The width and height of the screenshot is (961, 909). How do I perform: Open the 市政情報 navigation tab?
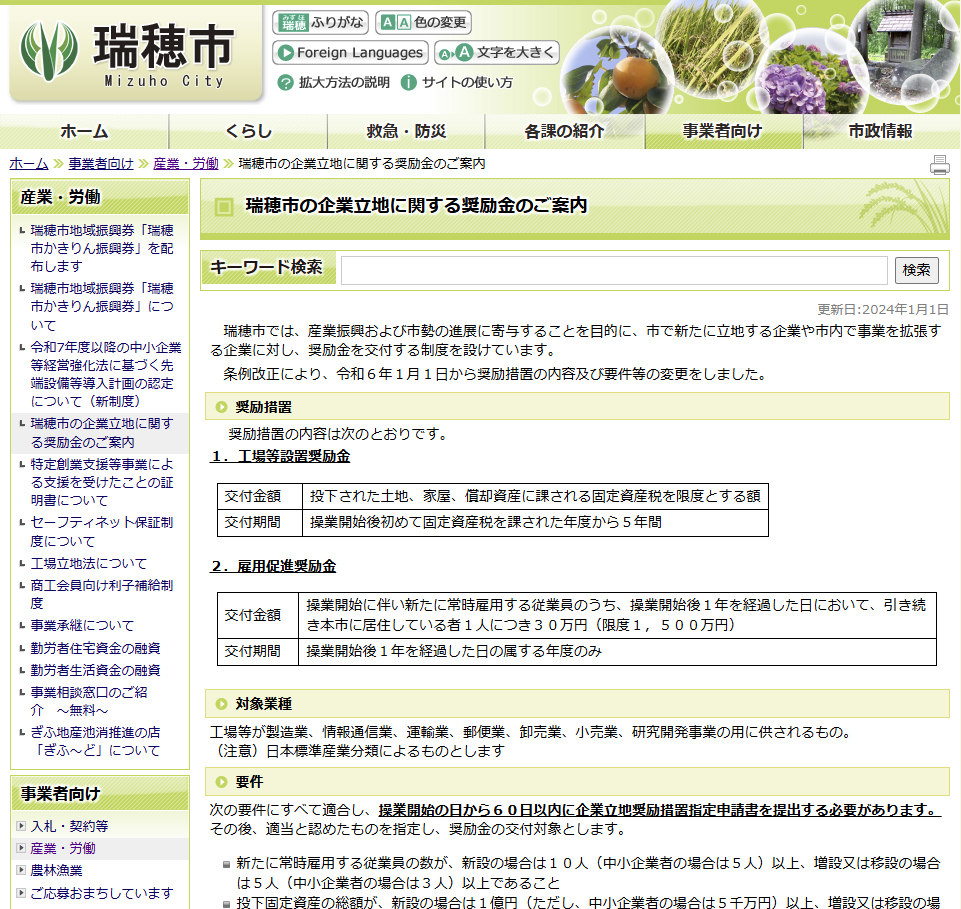click(x=881, y=131)
